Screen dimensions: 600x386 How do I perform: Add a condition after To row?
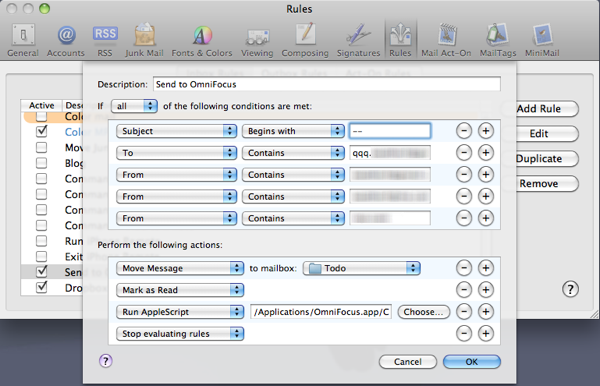click(x=486, y=153)
